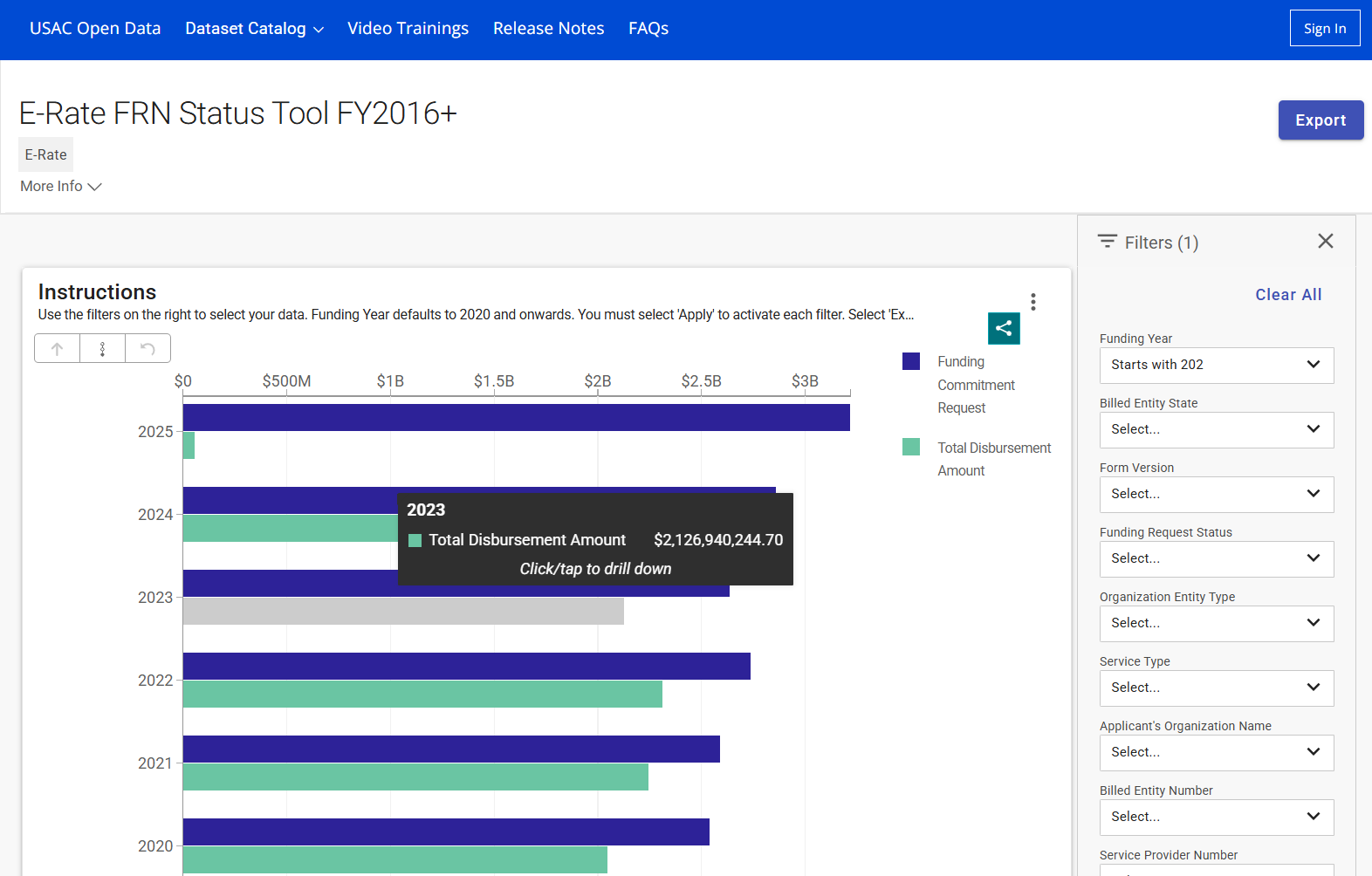Open the Release Notes page
Viewport: 1372px width, 876px height.
[x=548, y=29]
